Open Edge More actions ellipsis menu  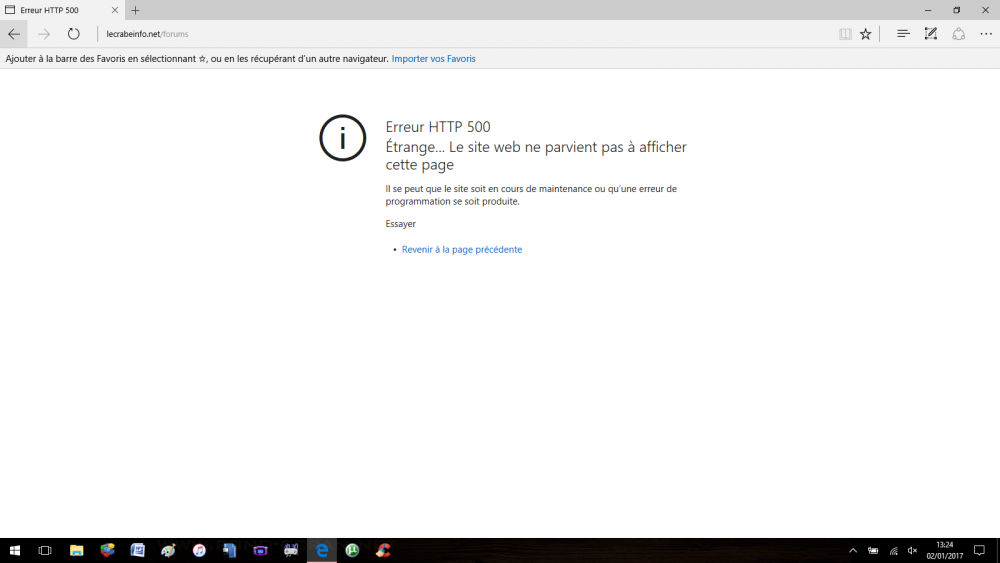(986, 34)
